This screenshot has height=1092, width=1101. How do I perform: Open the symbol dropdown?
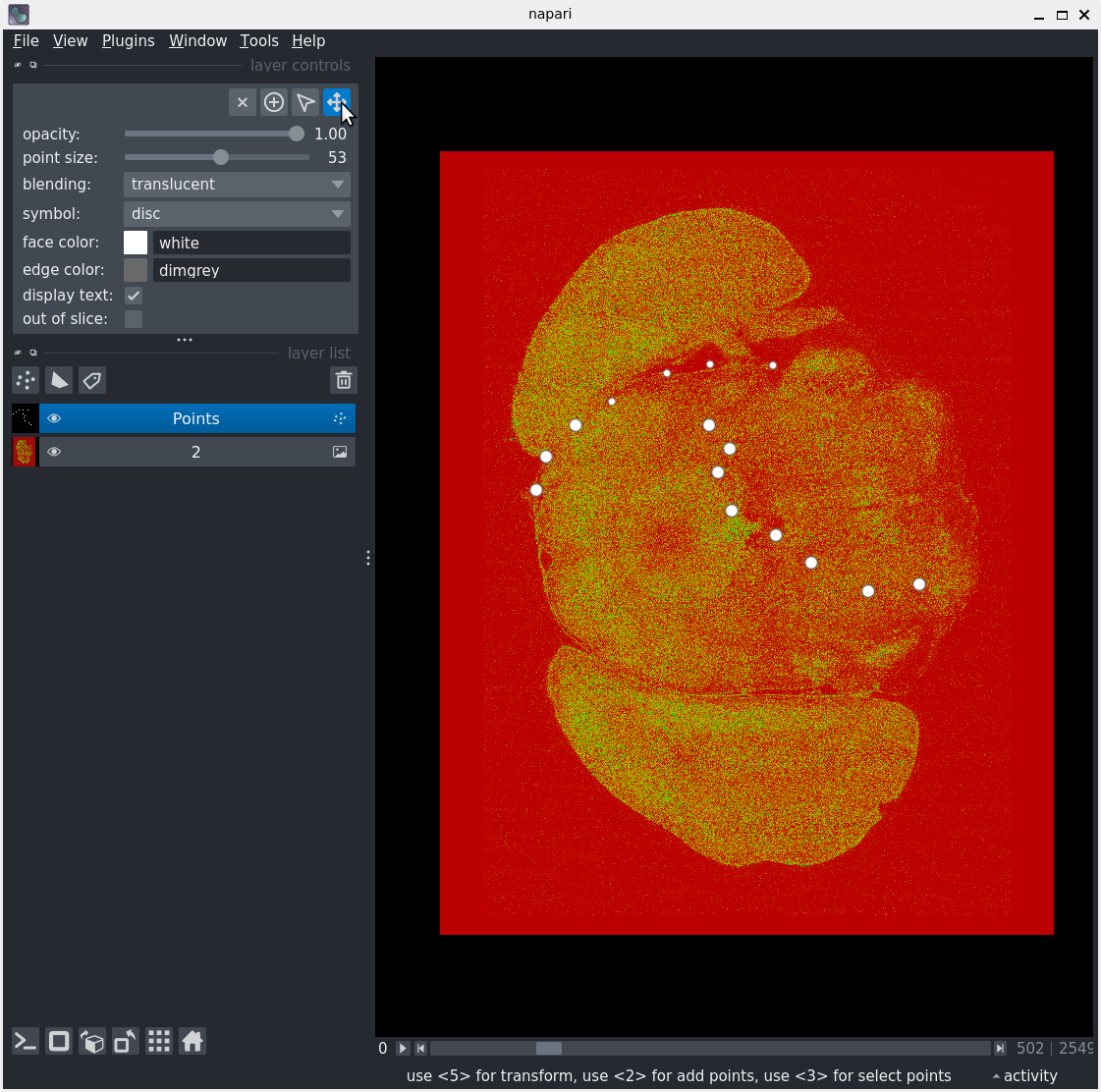click(x=237, y=214)
